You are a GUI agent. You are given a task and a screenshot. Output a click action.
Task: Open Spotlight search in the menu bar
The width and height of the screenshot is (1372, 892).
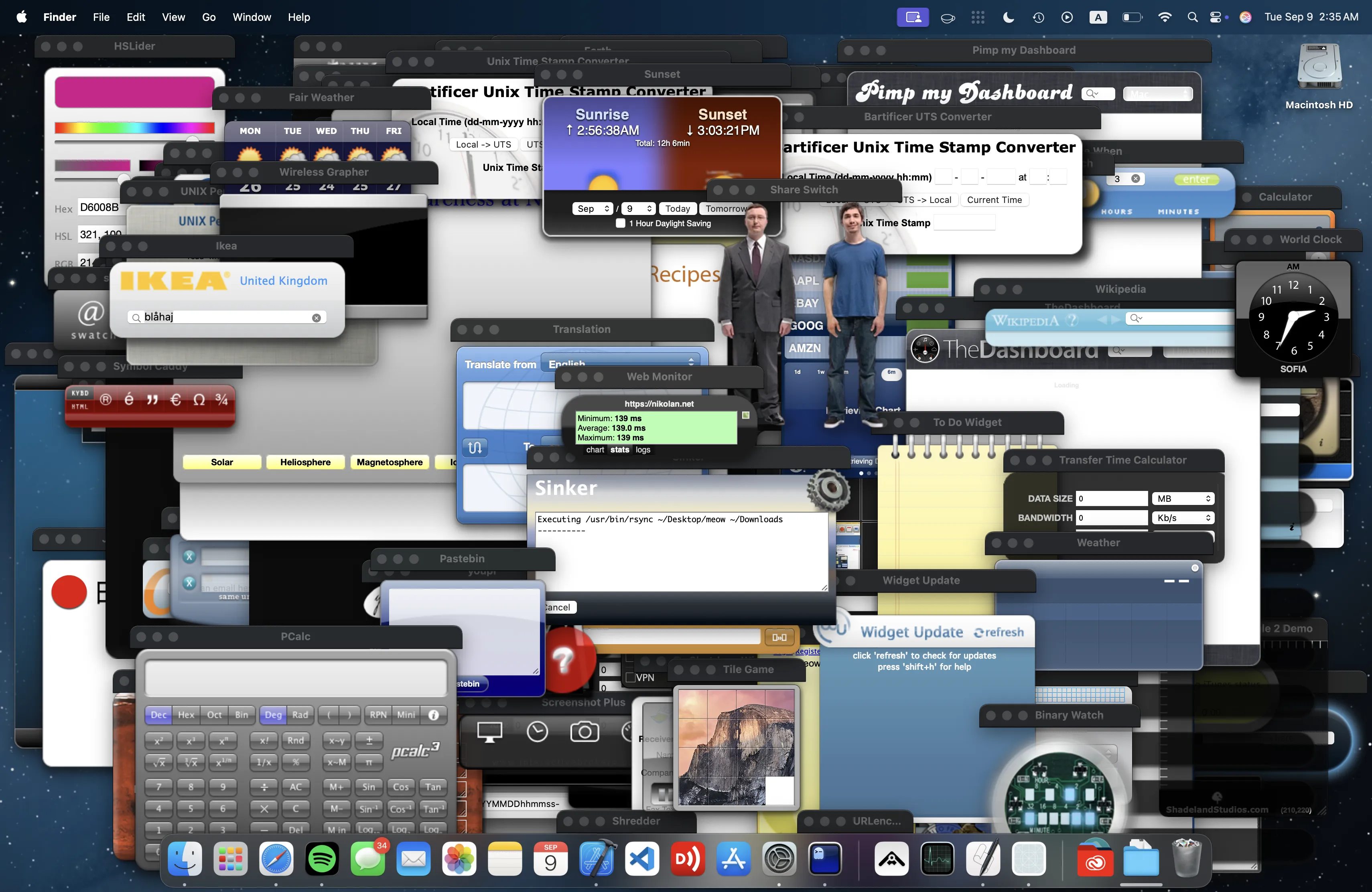pyautogui.click(x=1192, y=17)
